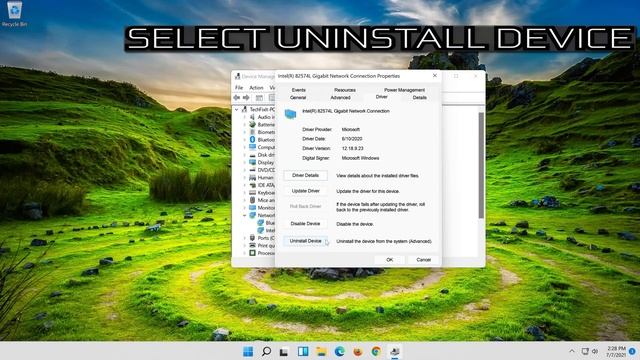Expand the Disk drives category

(245, 155)
